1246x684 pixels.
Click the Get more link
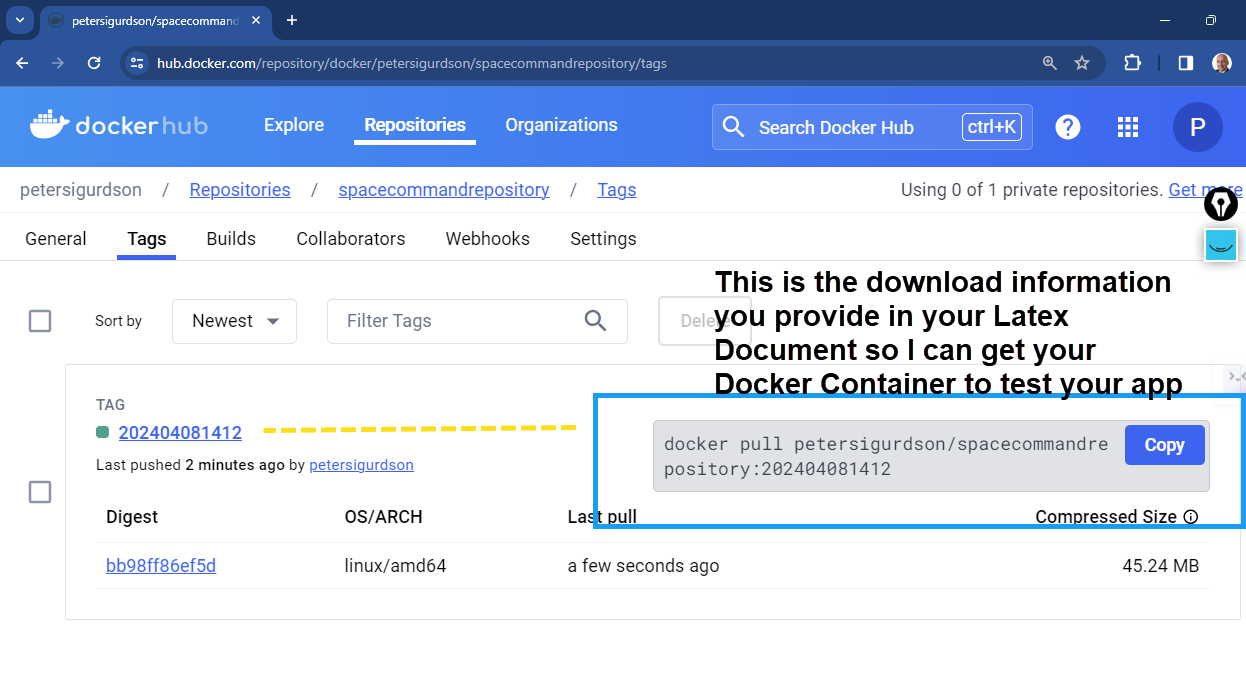tap(1206, 190)
